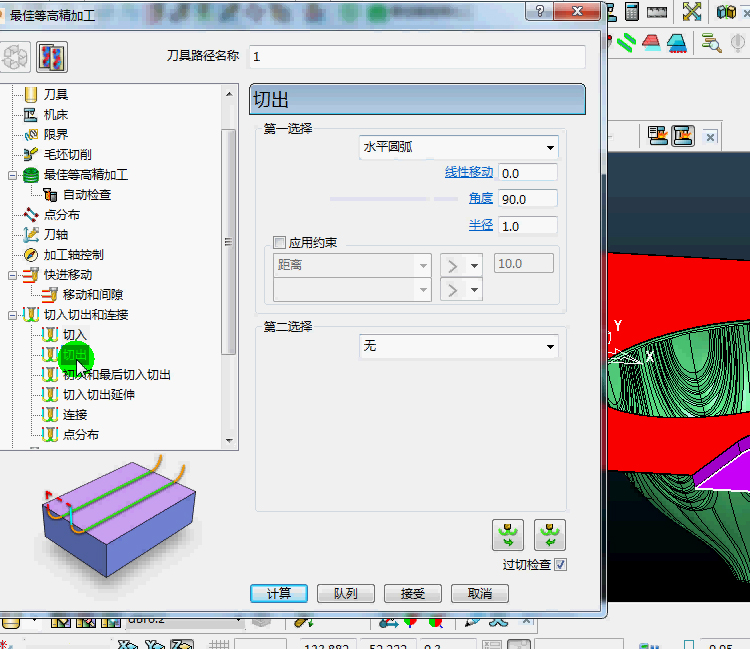
Task: Open 连接 links page
Action: [75, 415]
